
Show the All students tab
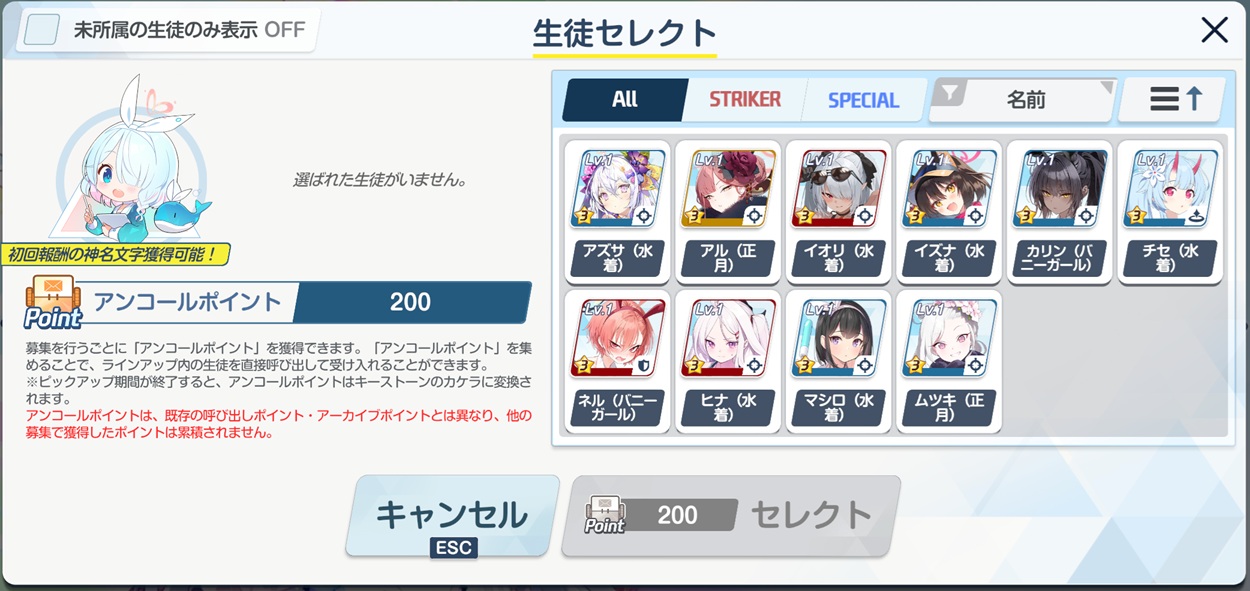625,100
